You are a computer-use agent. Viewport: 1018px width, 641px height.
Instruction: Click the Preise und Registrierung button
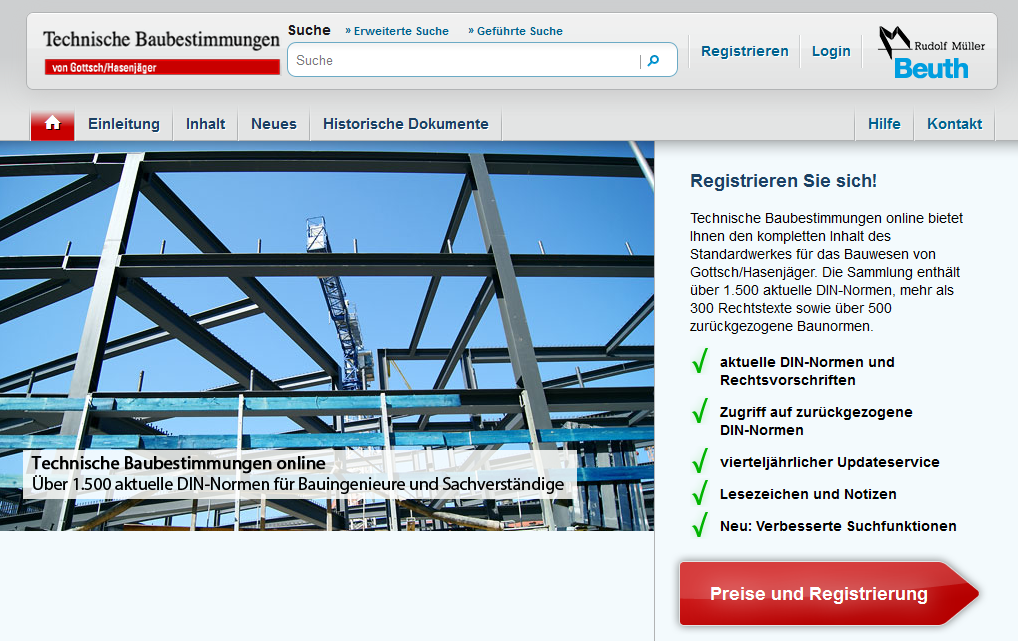pos(829,594)
